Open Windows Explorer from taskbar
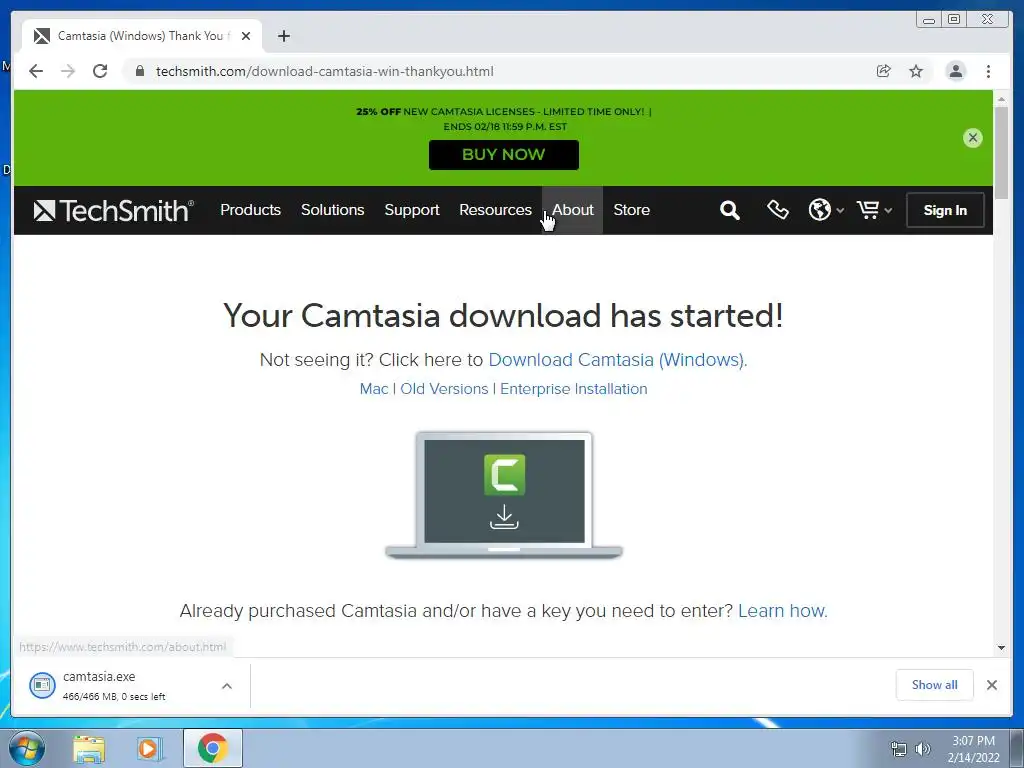Viewport: 1024px width, 768px height. tap(89, 748)
